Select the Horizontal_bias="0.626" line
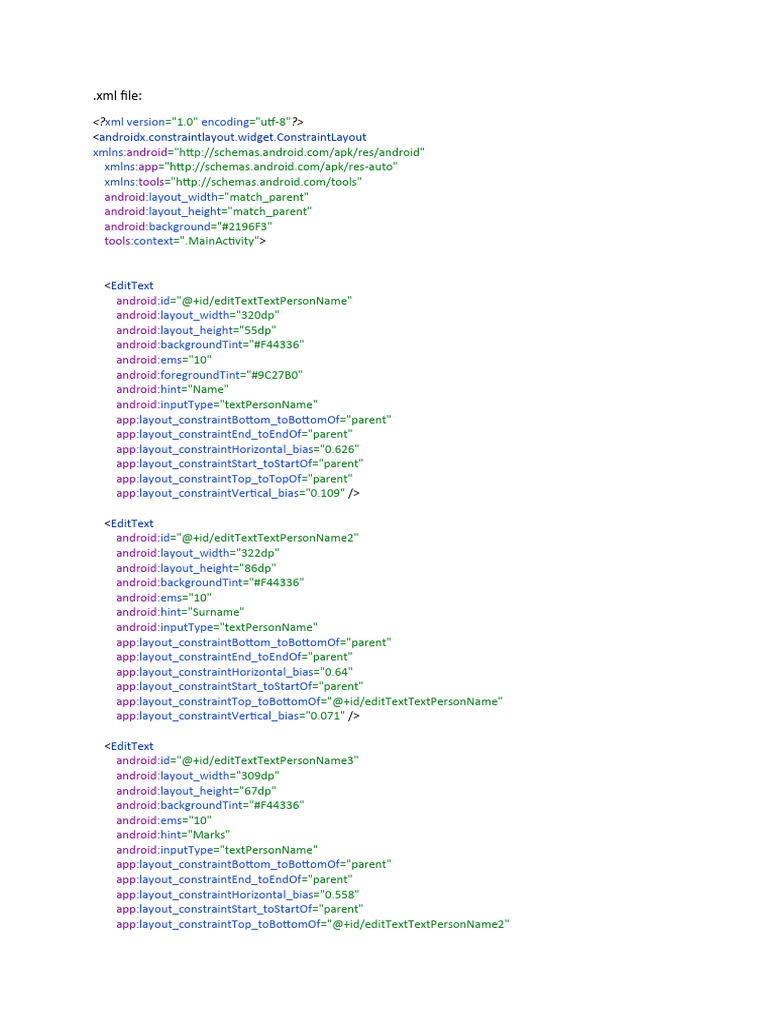This screenshot has height=1024, width=768. pos(238,449)
